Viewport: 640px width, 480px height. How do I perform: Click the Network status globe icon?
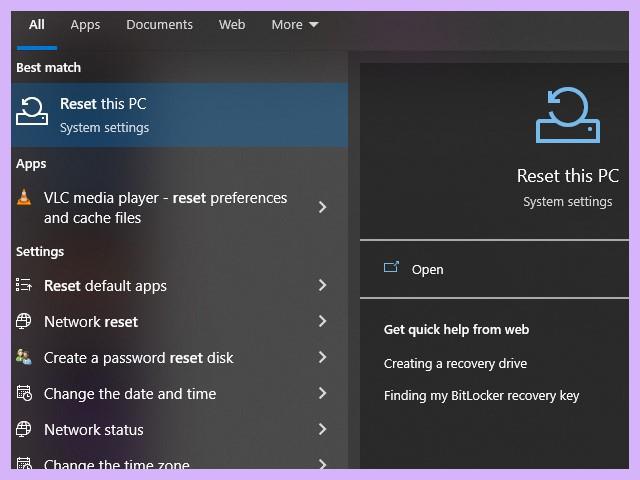click(x=24, y=429)
